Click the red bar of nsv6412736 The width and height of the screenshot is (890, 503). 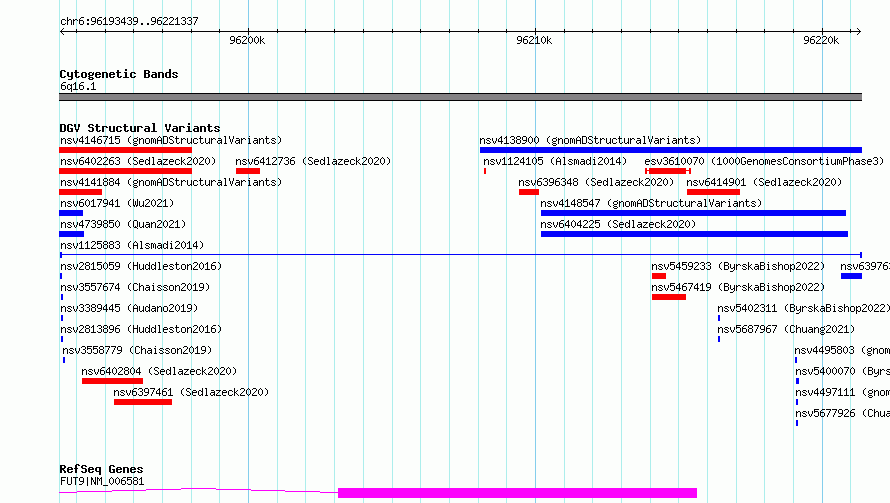(x=247, y=171)
